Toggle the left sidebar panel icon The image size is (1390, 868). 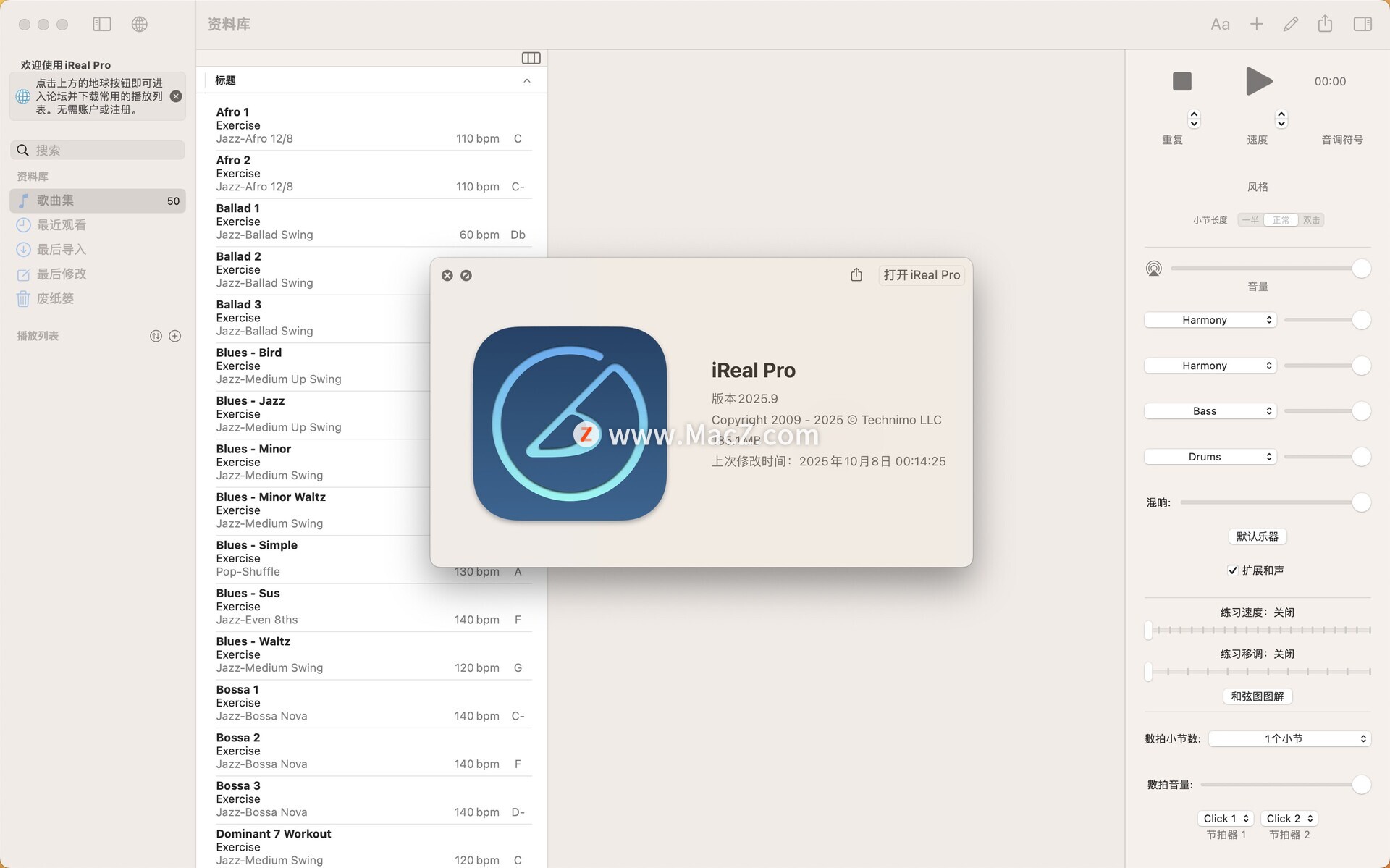102,24
